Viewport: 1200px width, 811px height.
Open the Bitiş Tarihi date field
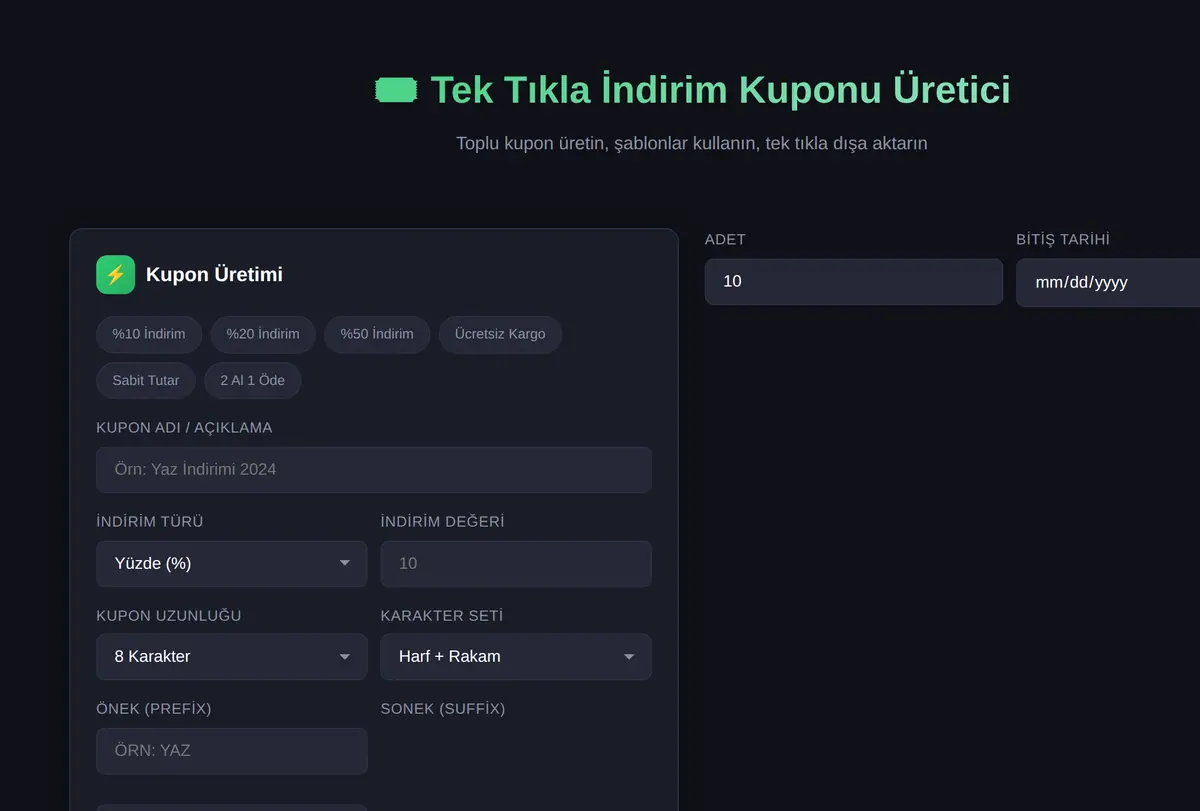(x=1108, y=283)
